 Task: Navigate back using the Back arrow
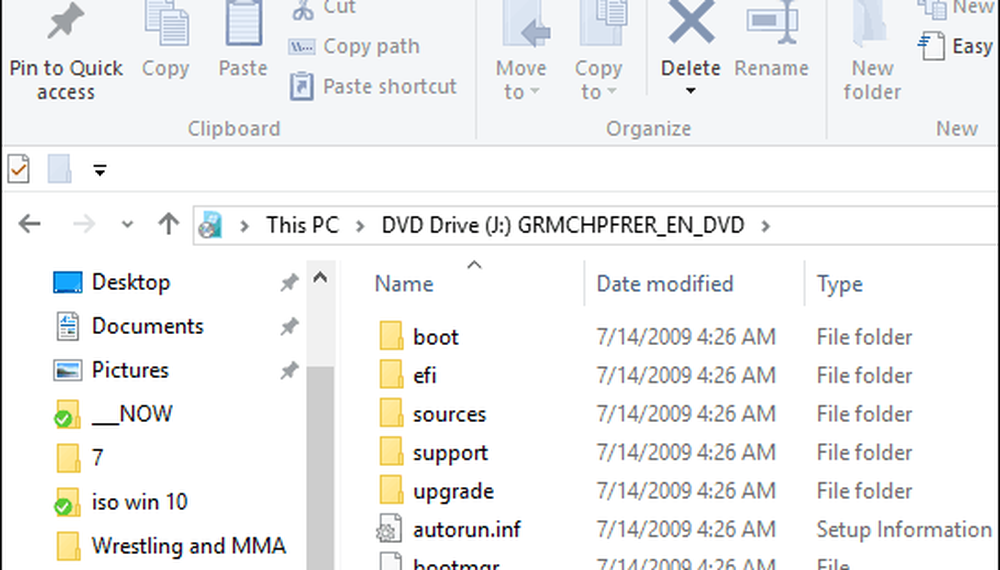pyautogui.click(x=30, y=225)
